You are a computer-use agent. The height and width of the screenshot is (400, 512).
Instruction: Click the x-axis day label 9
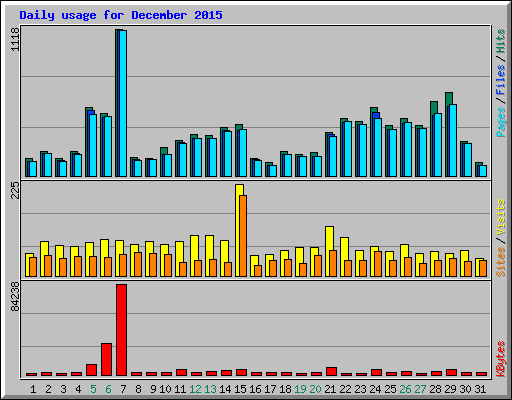point(153,389)
